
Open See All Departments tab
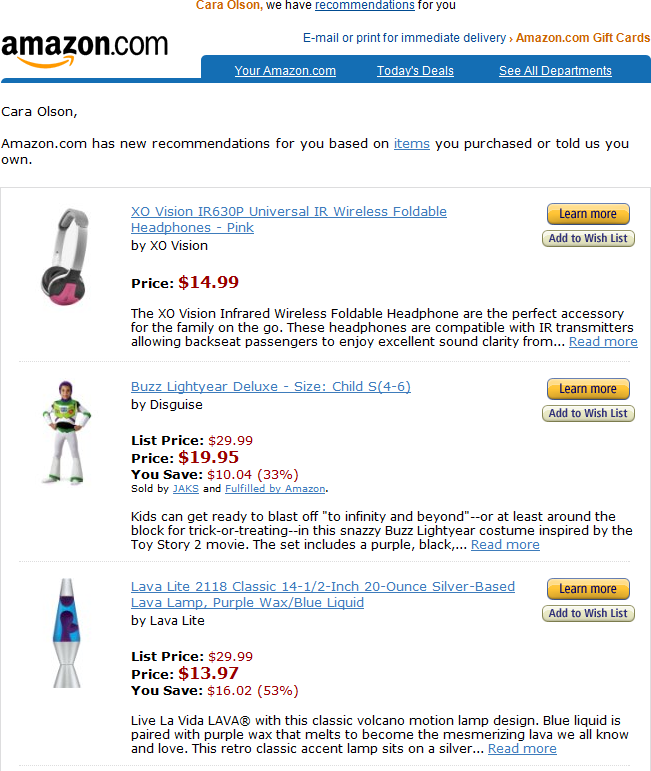(x=555, y=71)
